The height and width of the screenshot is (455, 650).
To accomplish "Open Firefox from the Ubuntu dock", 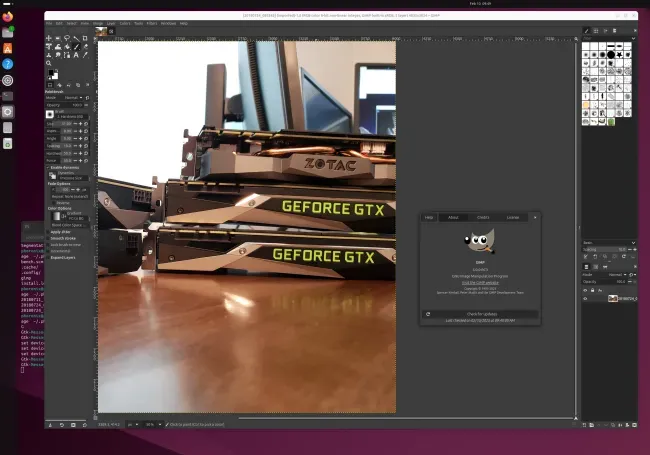I will pos(7,17).
